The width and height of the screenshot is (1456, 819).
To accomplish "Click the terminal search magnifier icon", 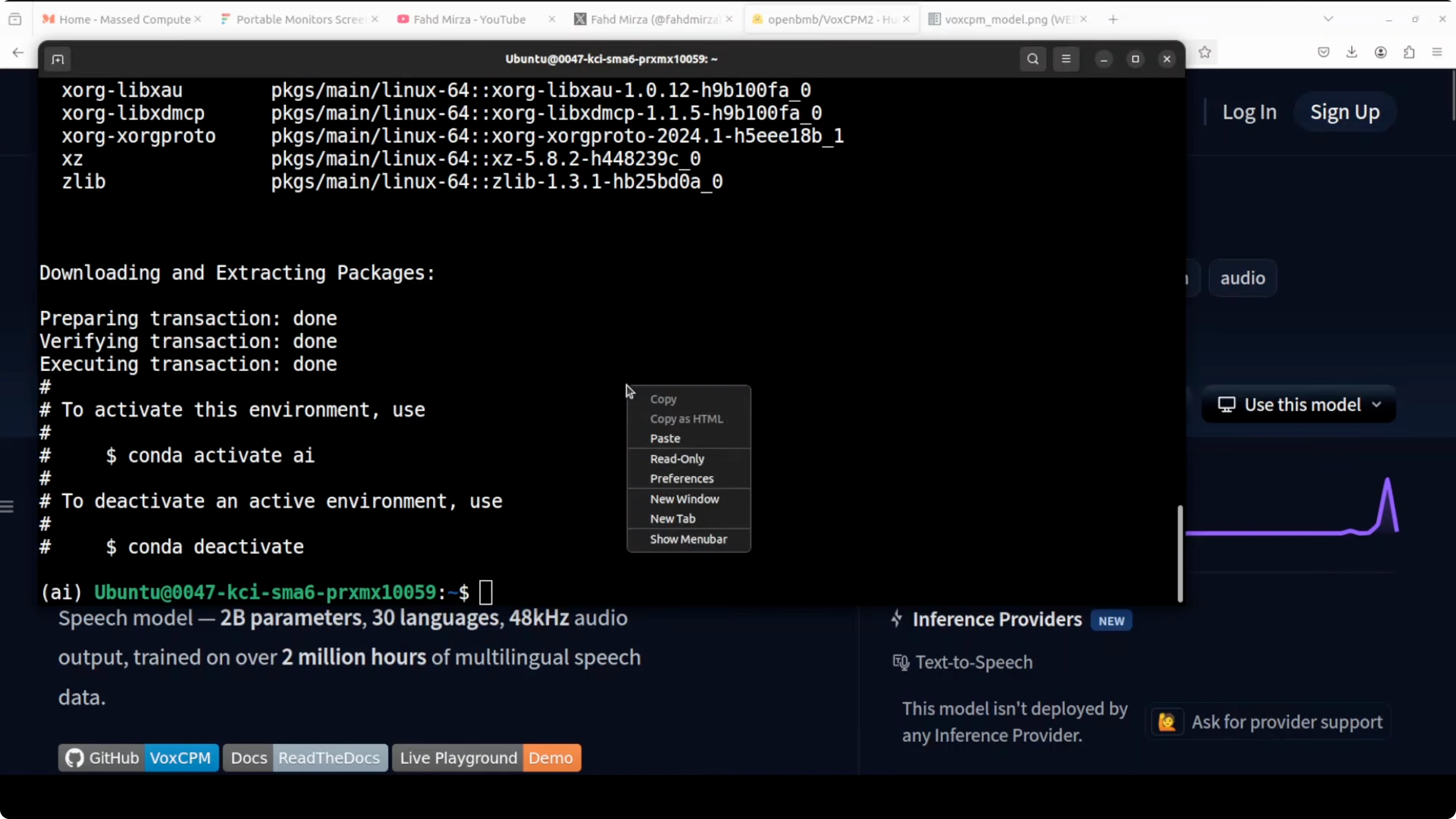I will (1033, 59).
